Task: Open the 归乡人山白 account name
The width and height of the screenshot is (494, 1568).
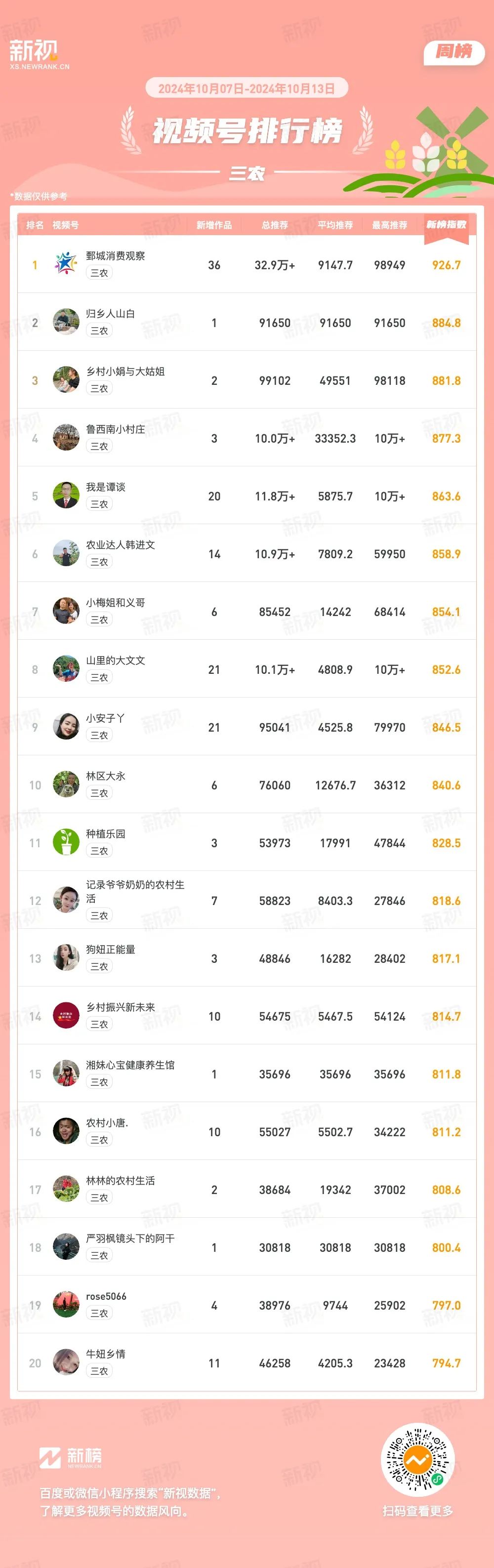Action: [x=110, y=314]
